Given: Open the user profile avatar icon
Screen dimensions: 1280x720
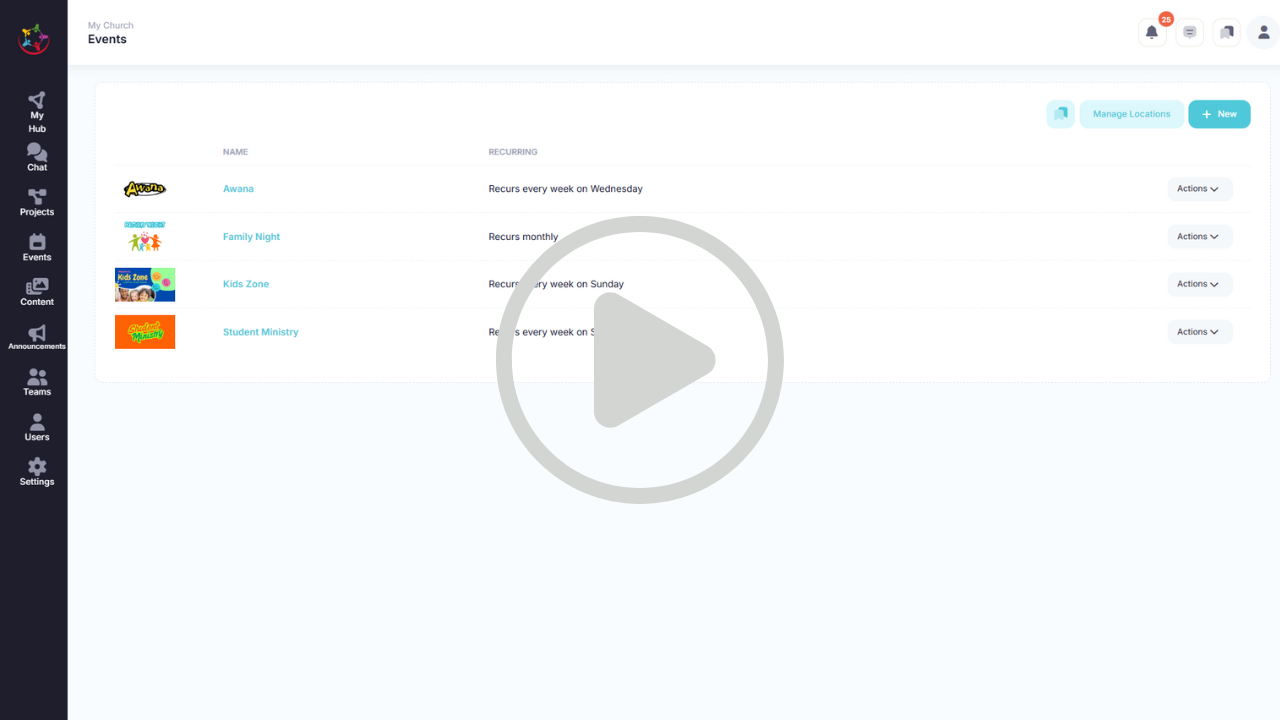Looking at the screenshot, I should (x=1263, y=32).
